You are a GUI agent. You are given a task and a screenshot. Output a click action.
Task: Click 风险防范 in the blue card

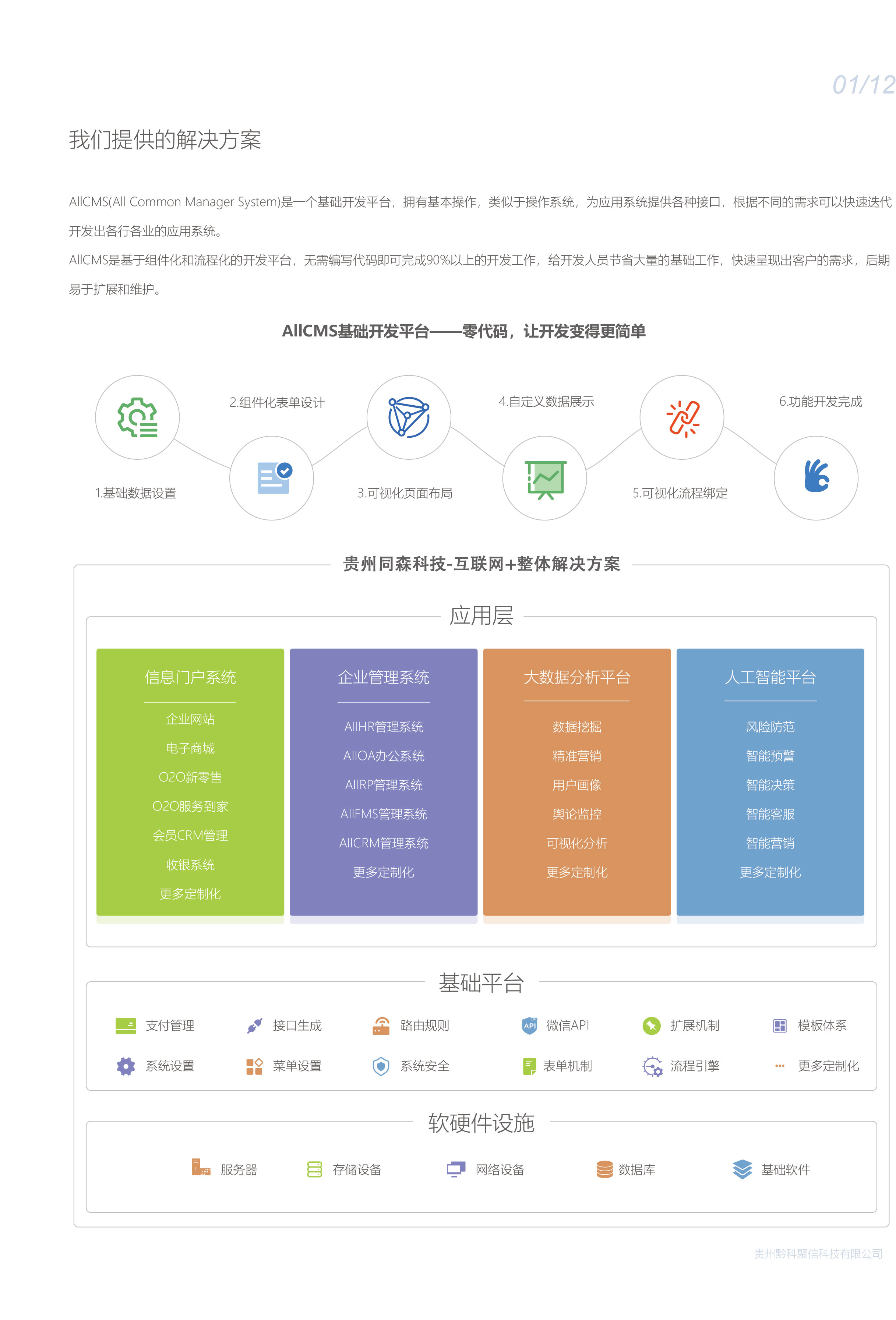[770, 727]
